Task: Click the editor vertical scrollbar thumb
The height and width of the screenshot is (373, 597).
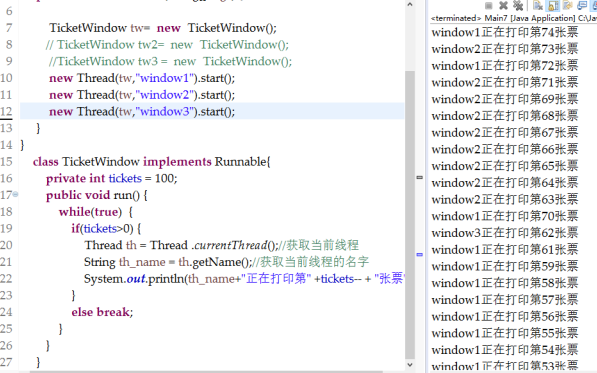Action: tap(410, 215)
